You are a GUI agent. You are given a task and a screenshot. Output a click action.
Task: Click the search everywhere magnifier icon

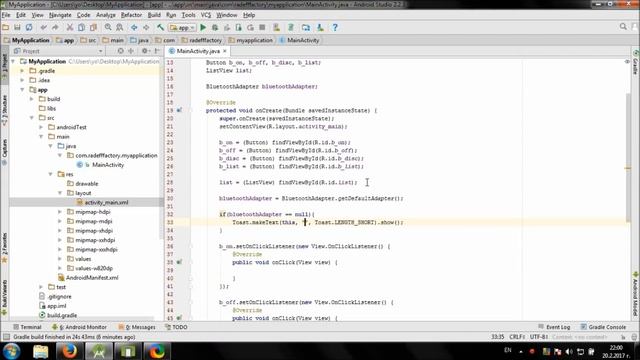(x=623, y=27)
